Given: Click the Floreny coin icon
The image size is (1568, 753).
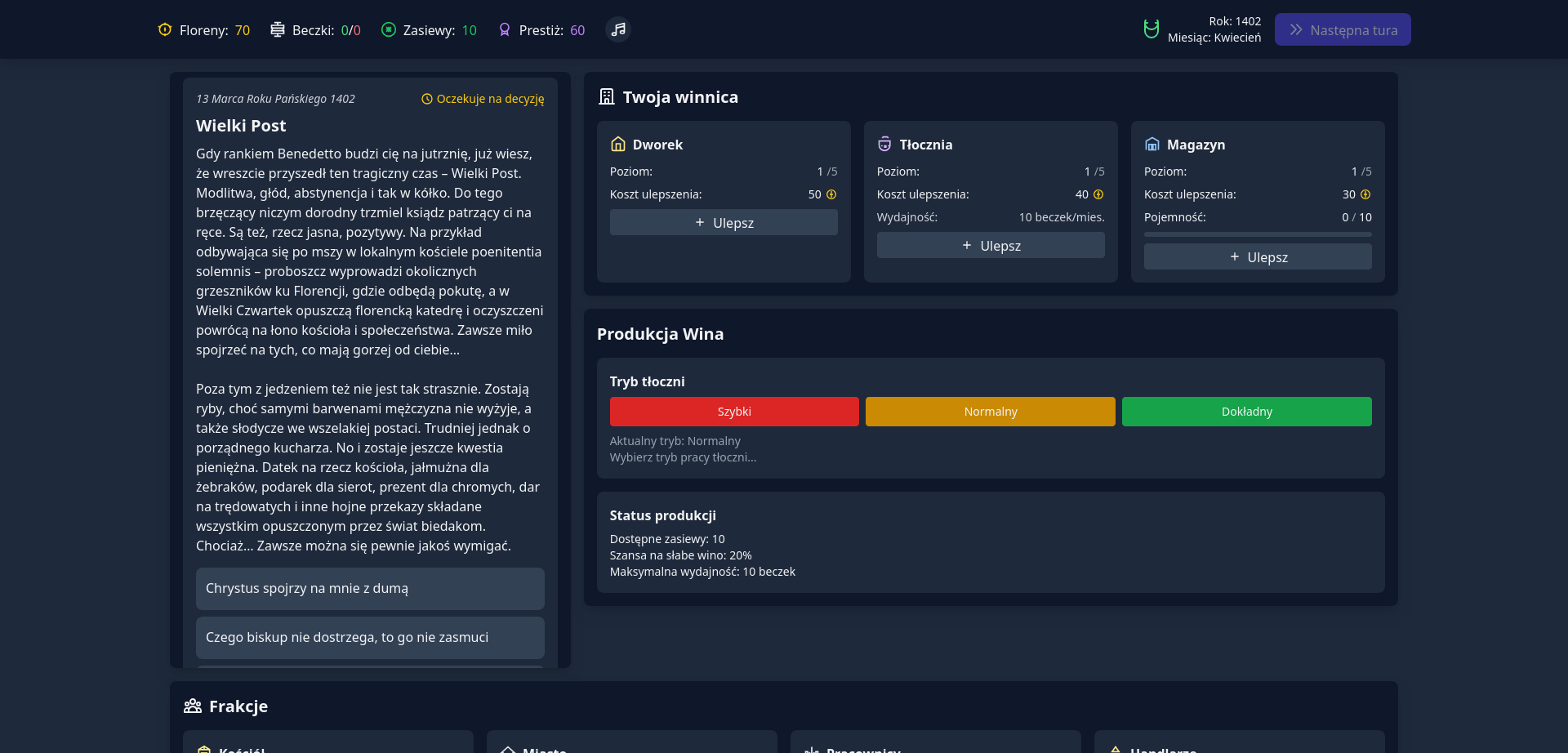Looking at the screenshot, I should pyautogui.click(x=165, y=30).
